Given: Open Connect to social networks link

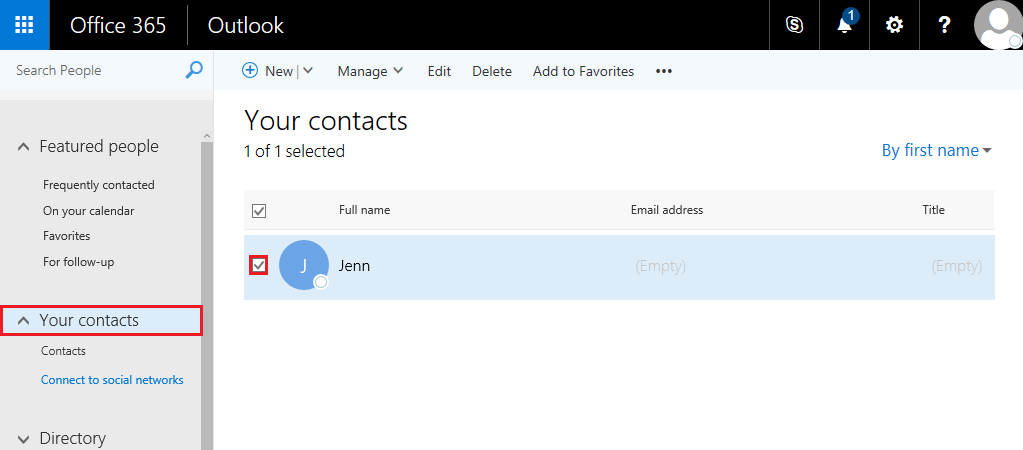Looking at the screenshot, I should point(112,380).
